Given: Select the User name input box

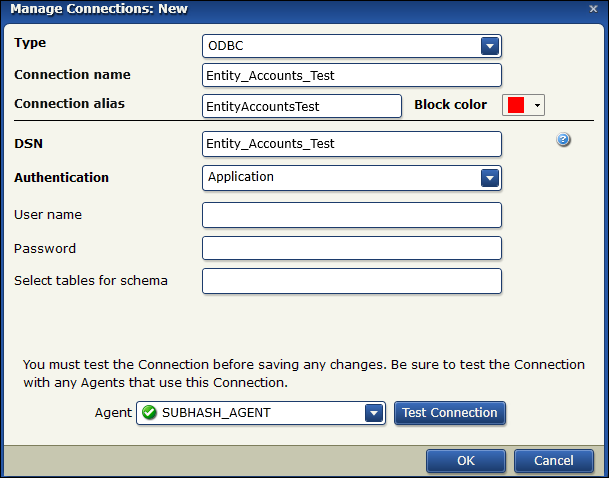Looking at the screenshot, I should (x=351, y=215).
